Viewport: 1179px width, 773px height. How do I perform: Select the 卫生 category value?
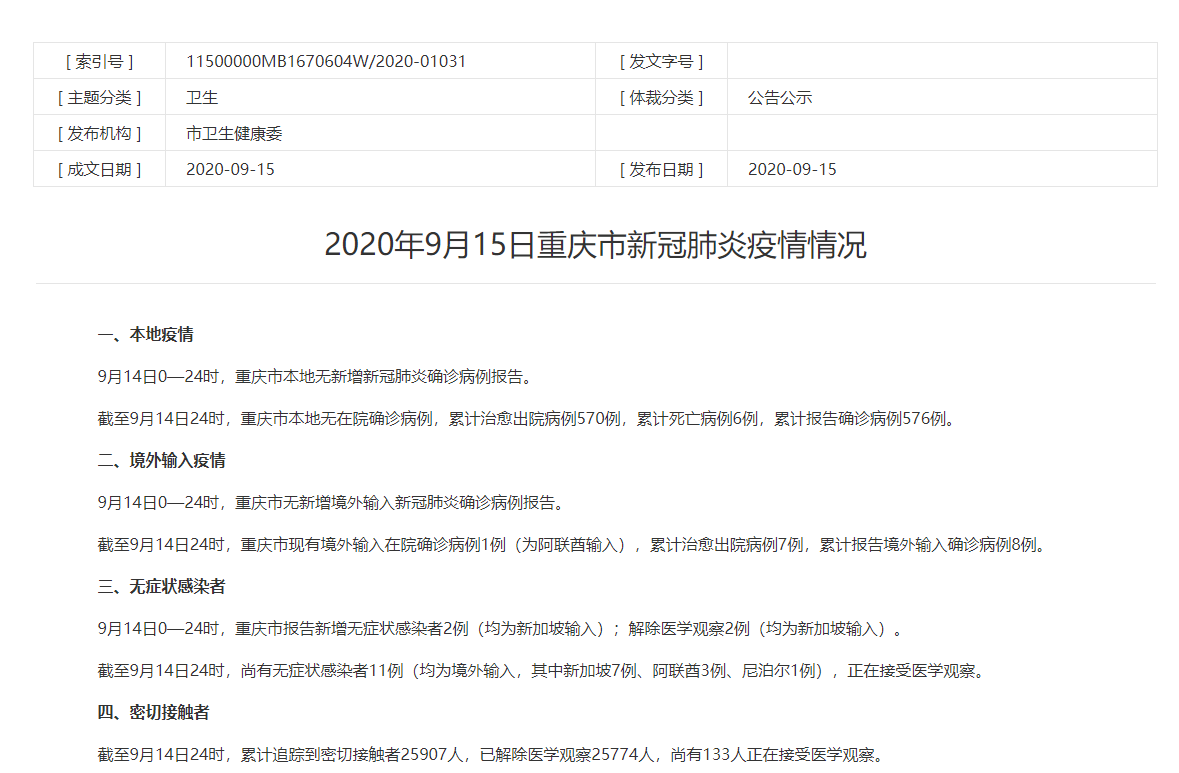(195, 96)
